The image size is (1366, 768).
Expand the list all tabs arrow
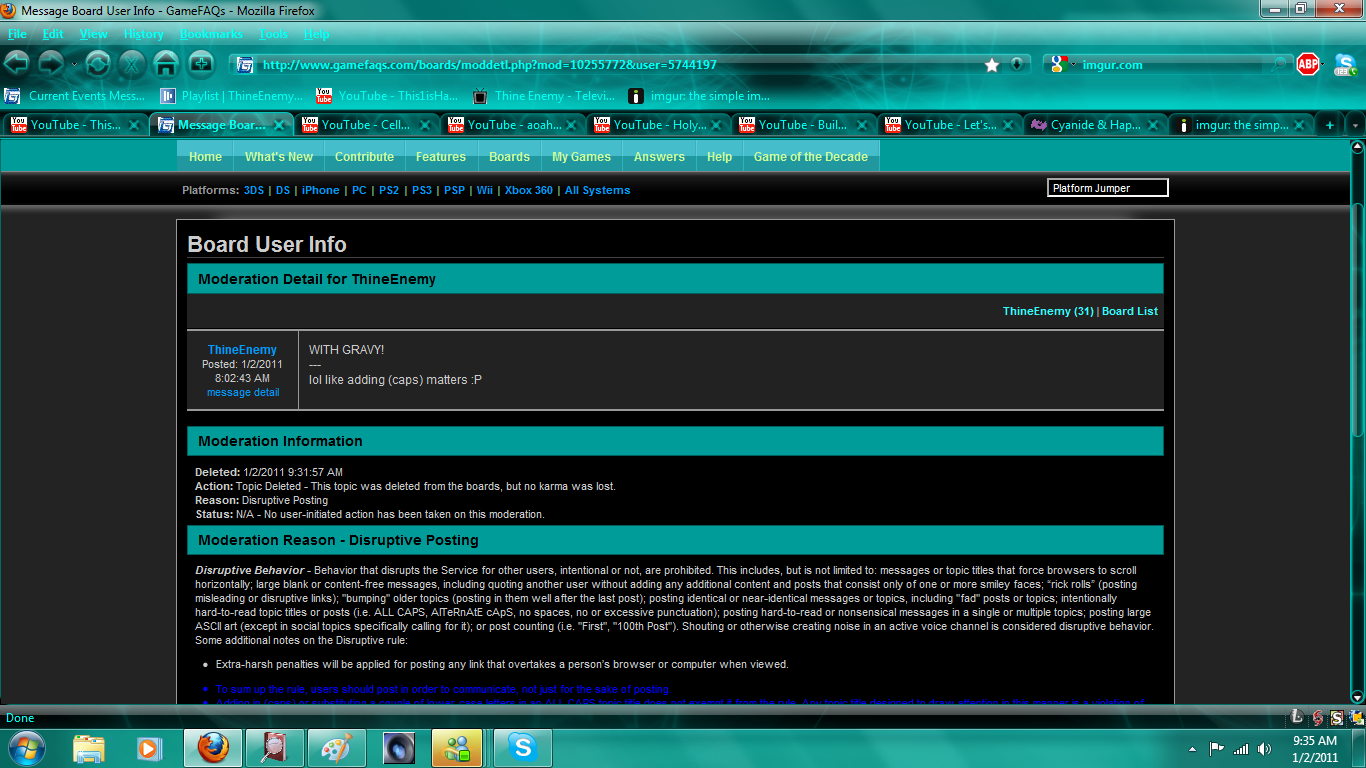(x=1356, y=125)
